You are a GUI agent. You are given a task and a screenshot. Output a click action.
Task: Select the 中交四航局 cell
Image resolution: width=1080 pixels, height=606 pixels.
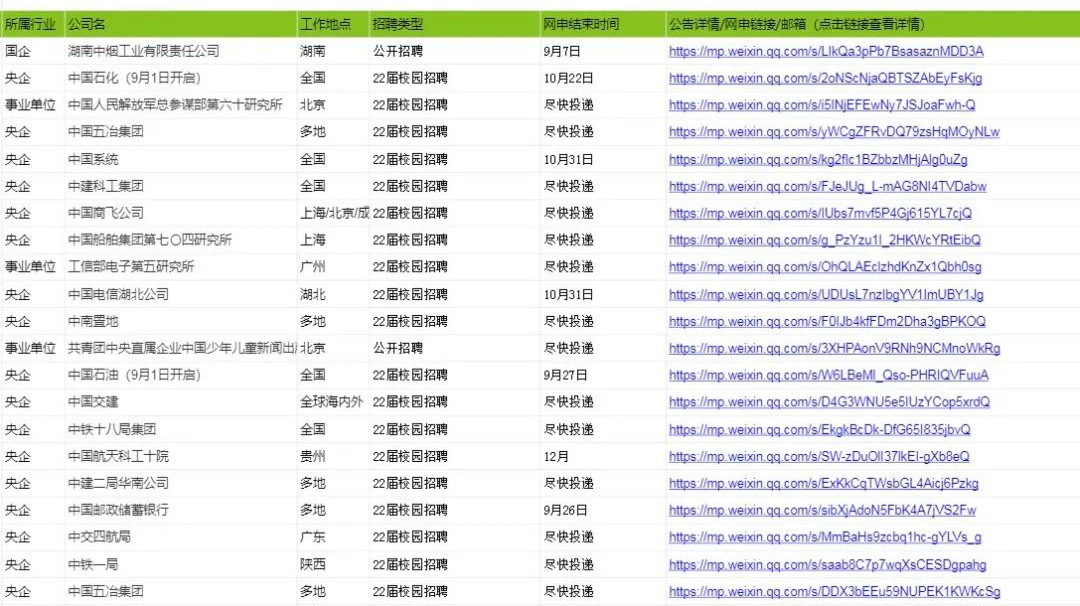coord(180,536)
